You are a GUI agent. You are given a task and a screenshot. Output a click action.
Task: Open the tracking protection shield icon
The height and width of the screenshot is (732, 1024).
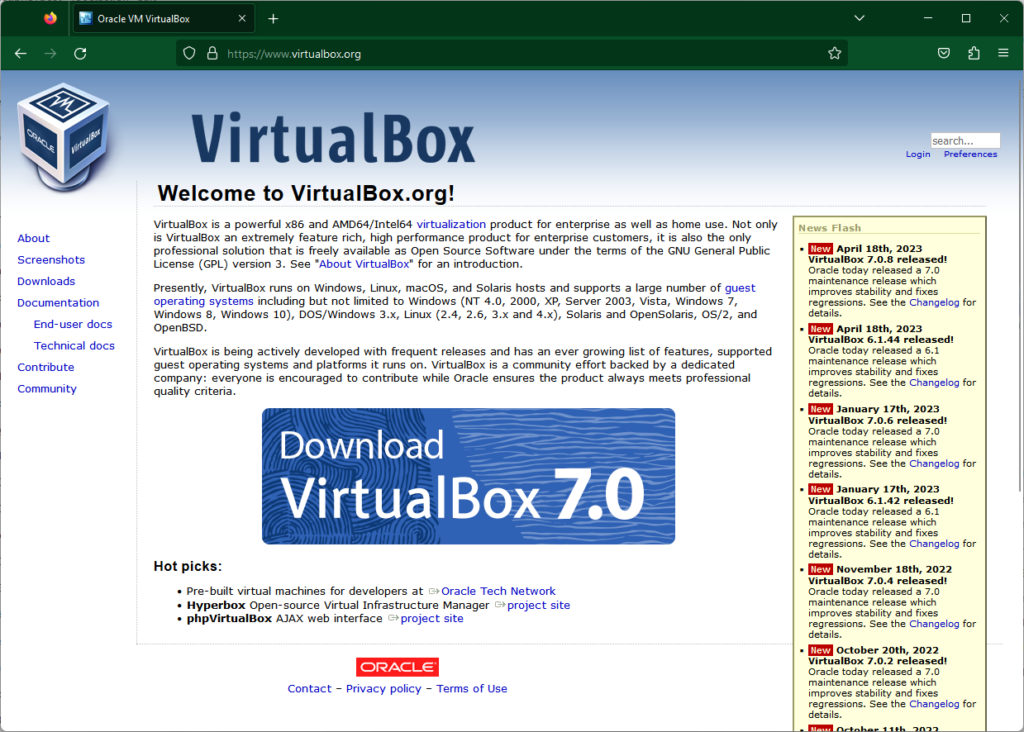[189, 54]
